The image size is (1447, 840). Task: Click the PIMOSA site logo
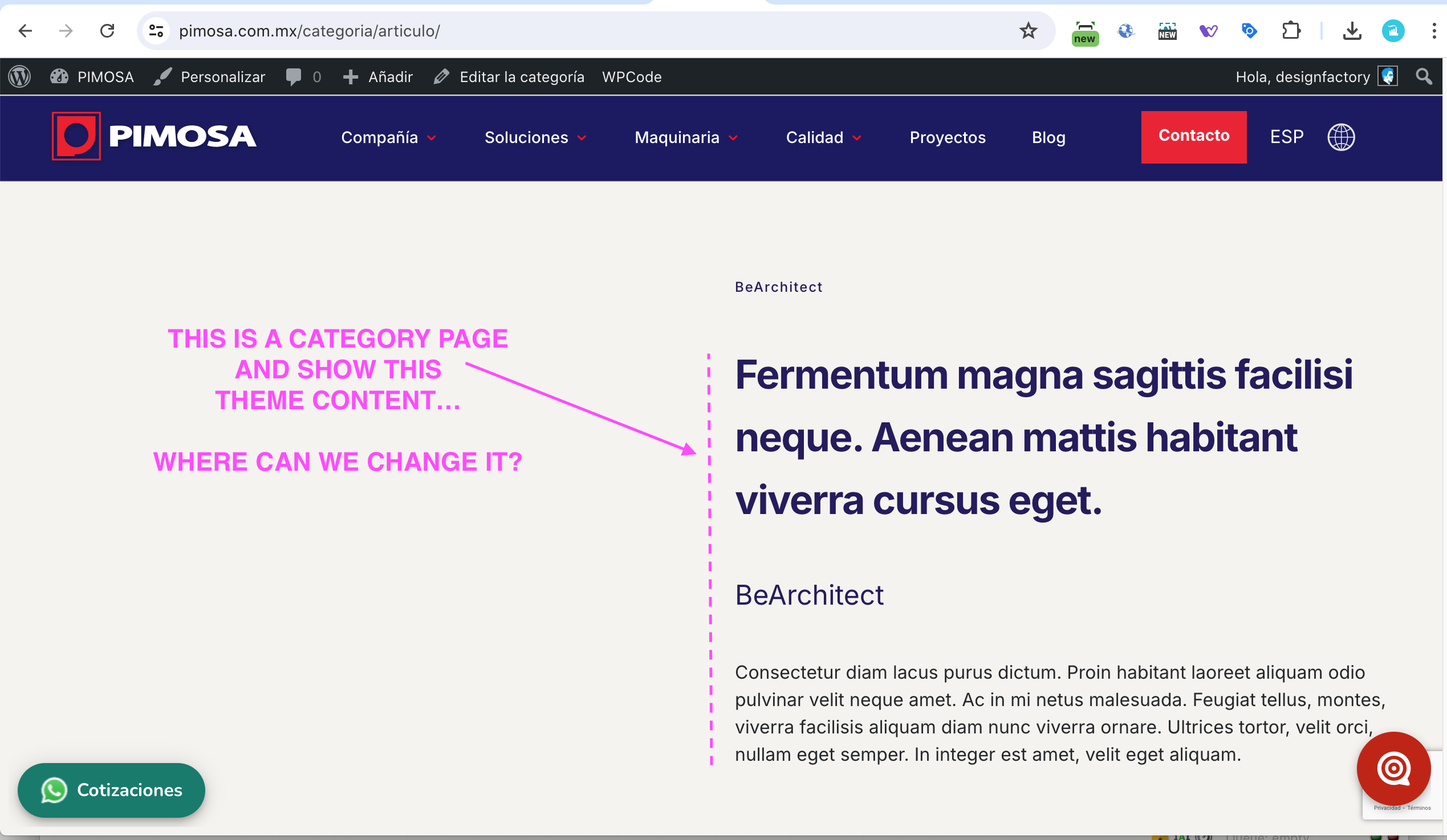154,137
